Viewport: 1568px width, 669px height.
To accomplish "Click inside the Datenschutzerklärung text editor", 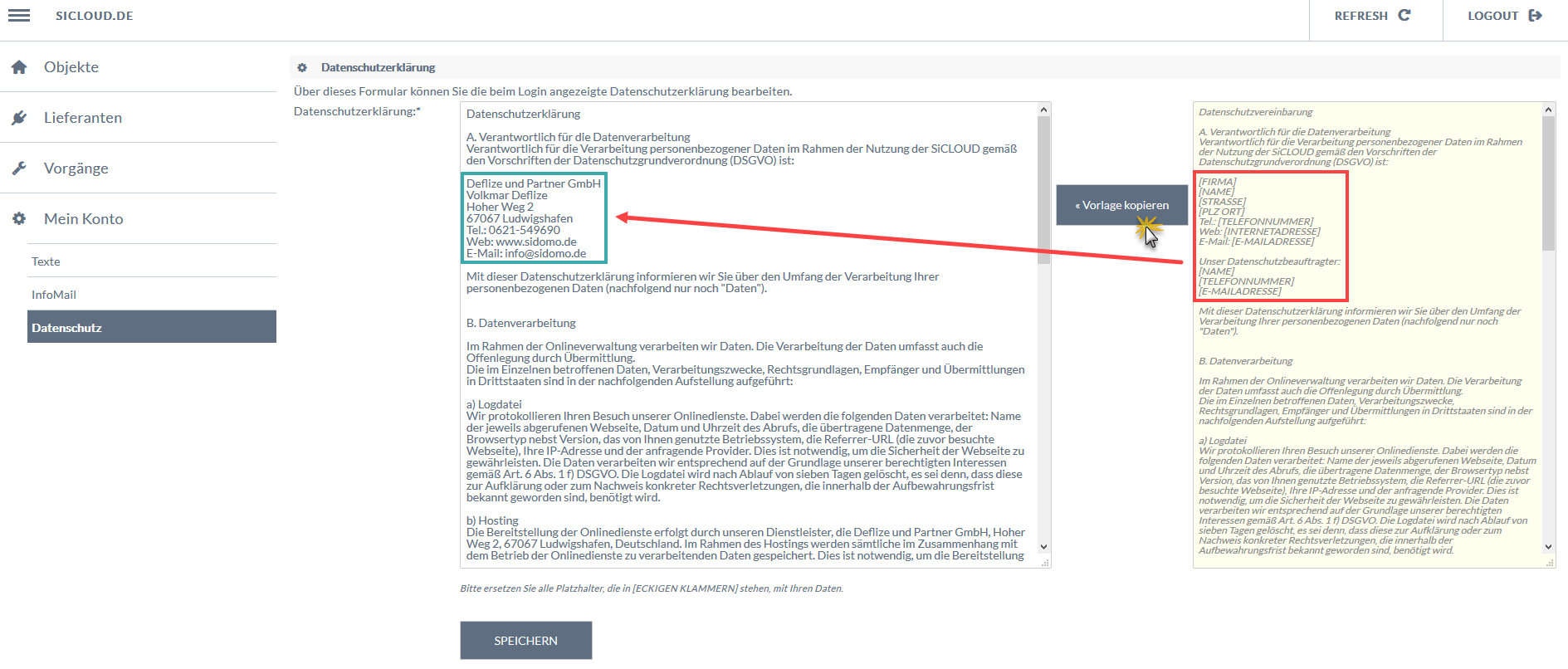I will tap(749, 335).
